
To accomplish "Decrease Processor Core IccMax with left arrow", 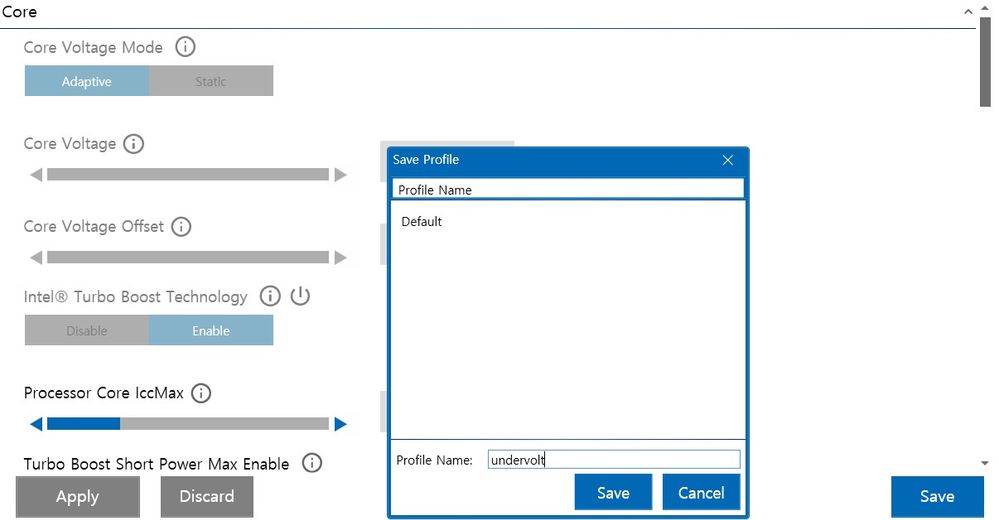I will (x=36, y=424).
